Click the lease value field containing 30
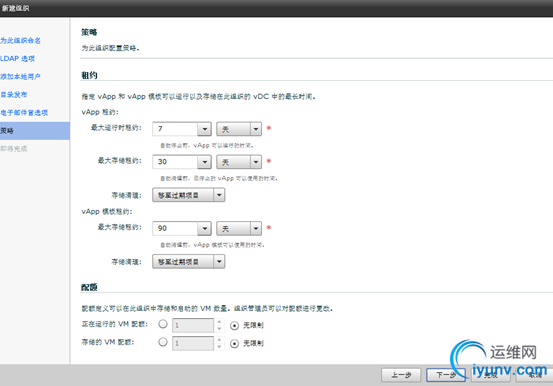The width and height of the screenshot is (553, 386). tap(175, 162)
